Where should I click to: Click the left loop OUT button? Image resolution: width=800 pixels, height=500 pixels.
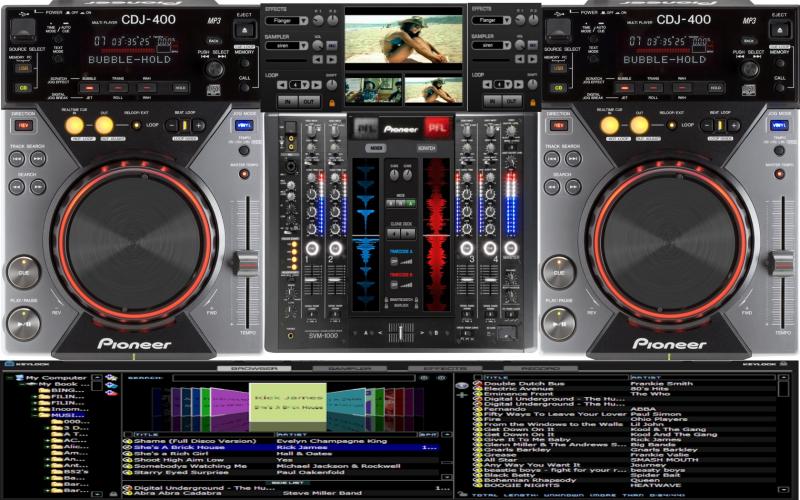309,102
